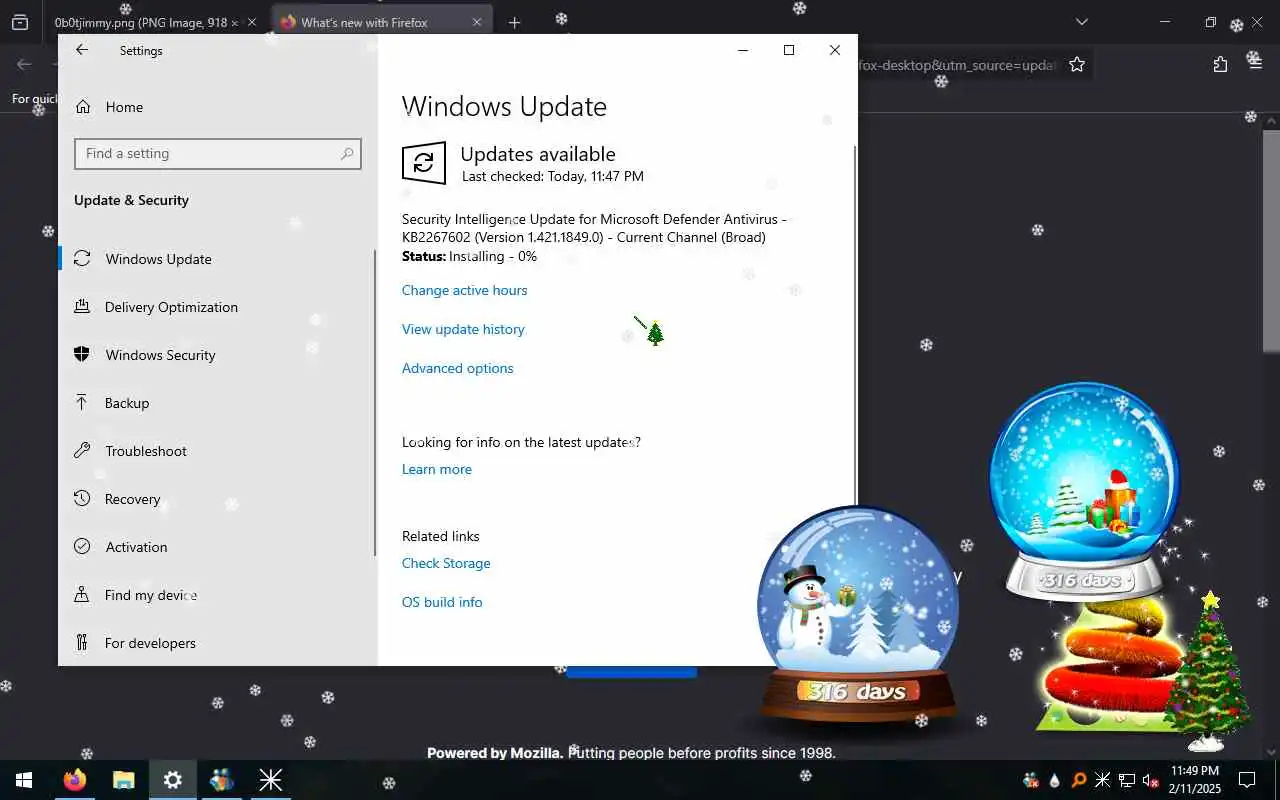Close the What's new with Firefox tab
This screenshot has height=800, width=1280.
point(477,22)
